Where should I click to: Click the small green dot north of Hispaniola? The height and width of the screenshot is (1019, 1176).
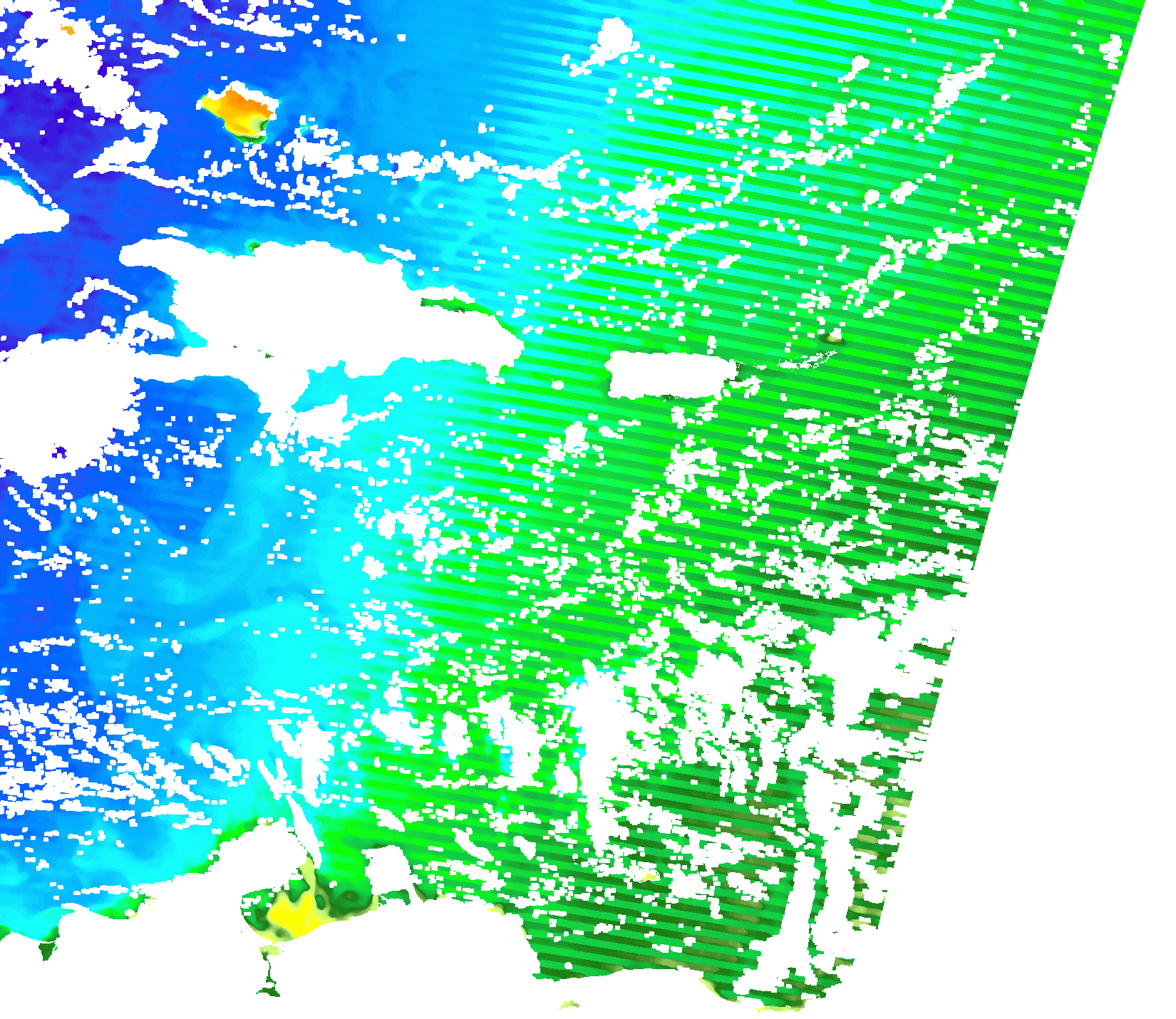pyautogui.click(x=252, y=247)
